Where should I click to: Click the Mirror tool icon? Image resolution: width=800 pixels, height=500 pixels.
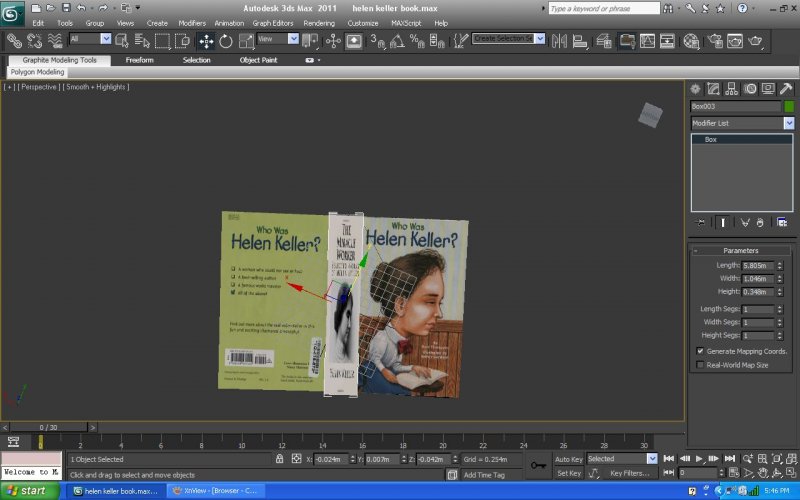tap(559, 41)
